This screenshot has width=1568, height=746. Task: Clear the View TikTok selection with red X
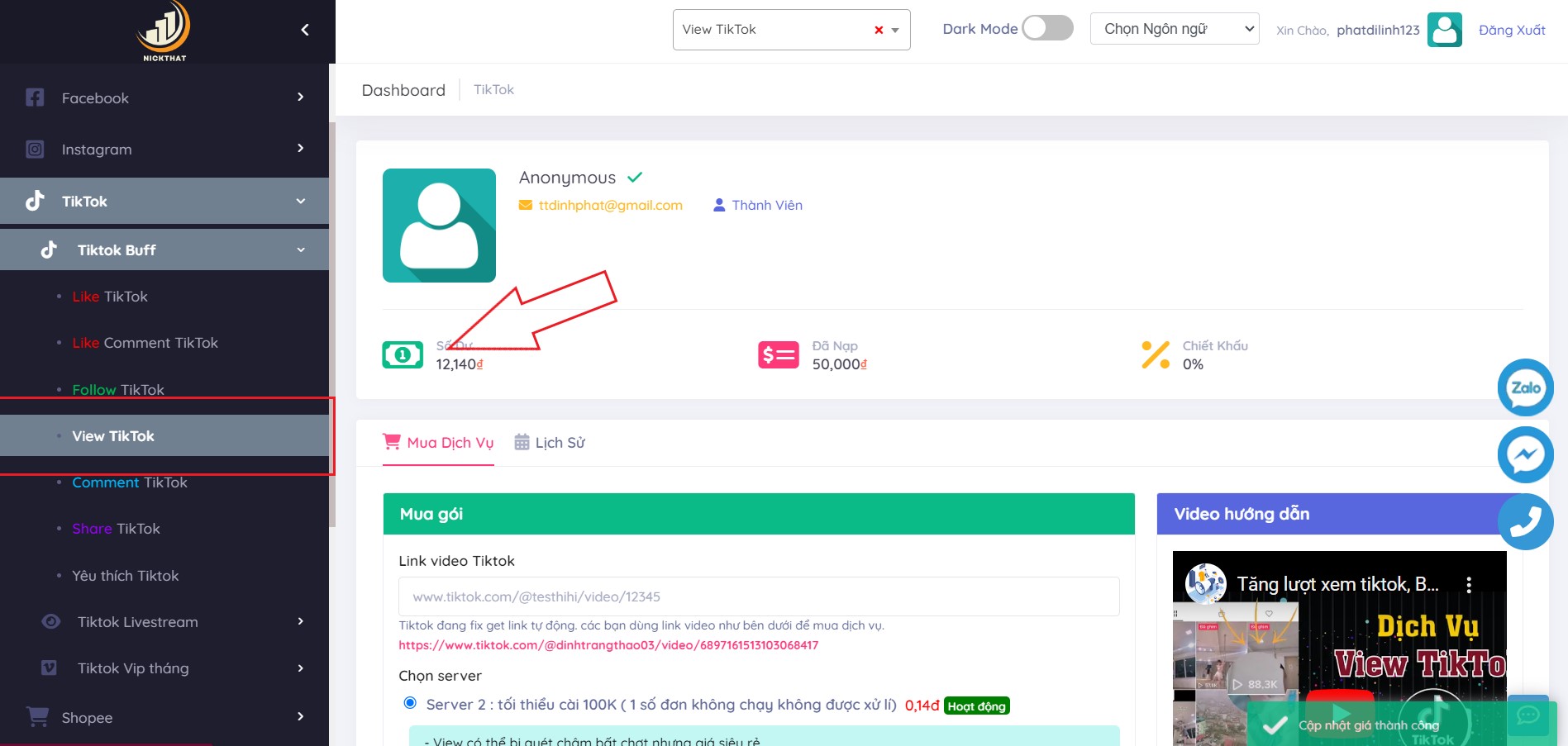tap(879, 30)
